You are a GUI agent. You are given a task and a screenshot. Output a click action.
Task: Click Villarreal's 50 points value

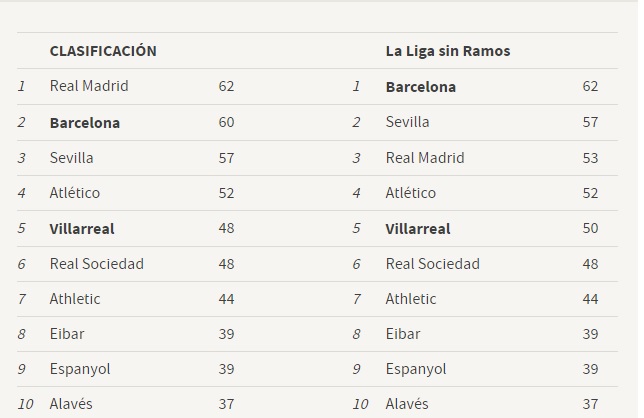(590, 228)
